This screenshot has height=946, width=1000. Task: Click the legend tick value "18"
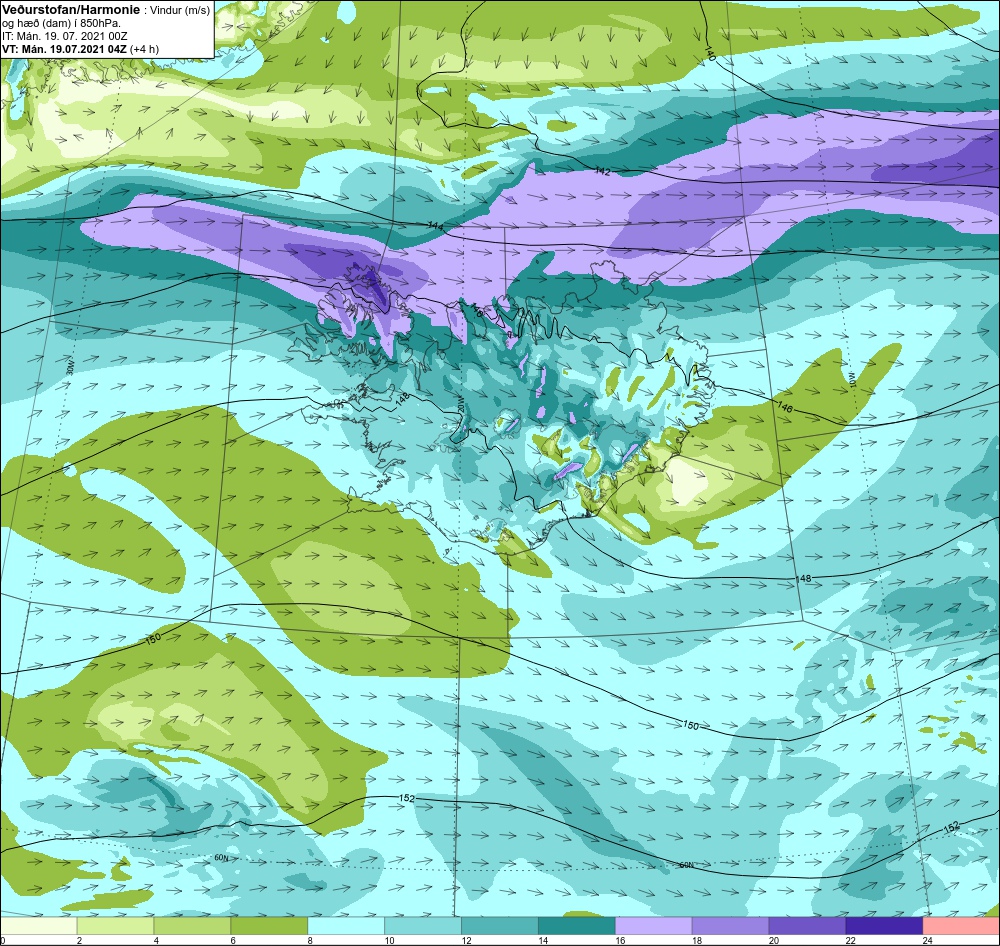pyautogui.click(x=696, y=940)
